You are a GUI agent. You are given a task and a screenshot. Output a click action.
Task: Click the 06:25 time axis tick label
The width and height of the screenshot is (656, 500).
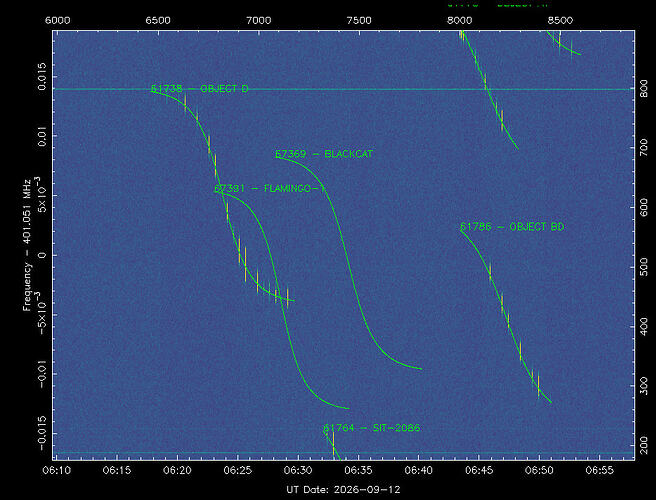tap(238, 471)
